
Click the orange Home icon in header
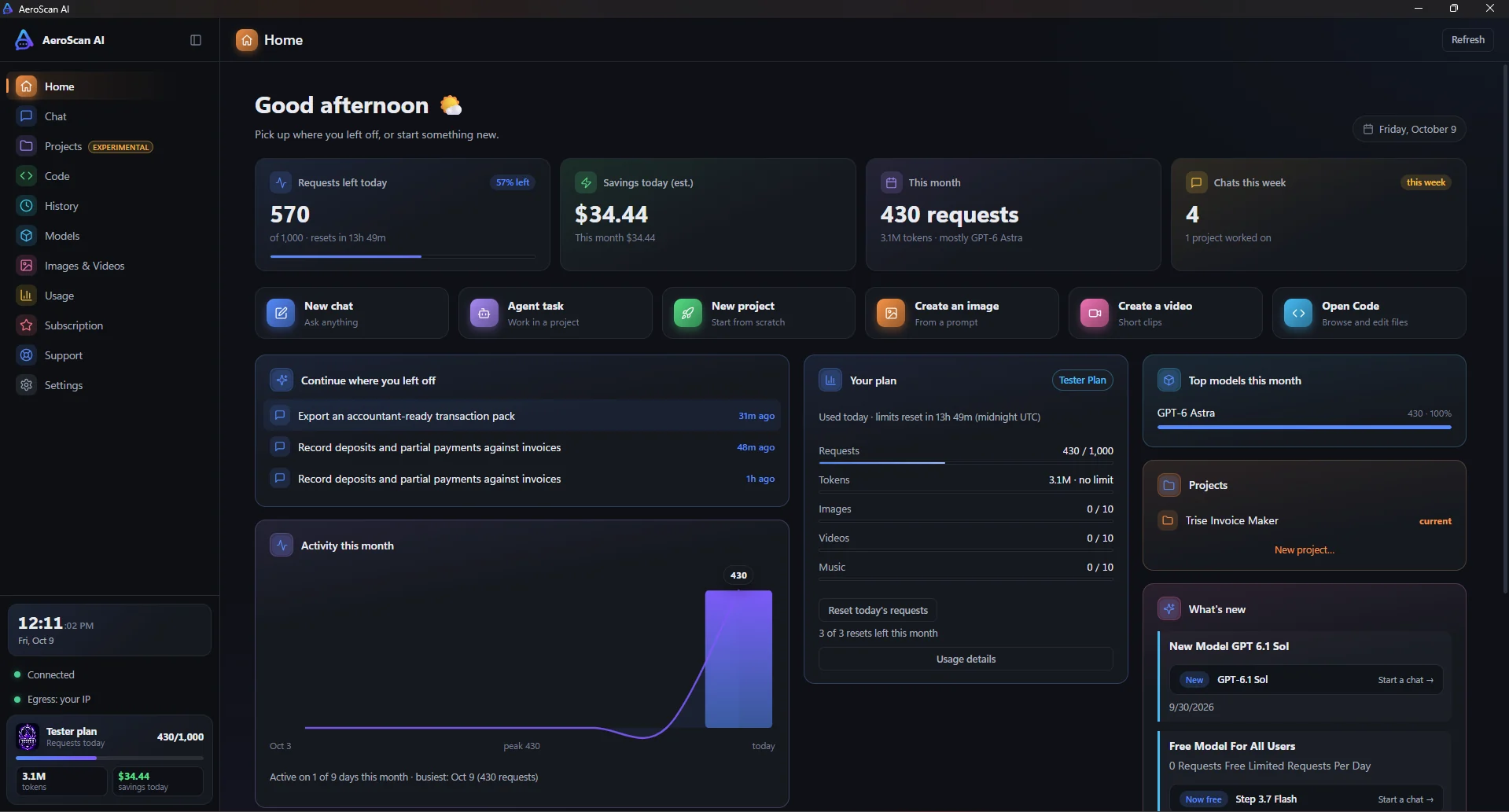pos(247,40)
